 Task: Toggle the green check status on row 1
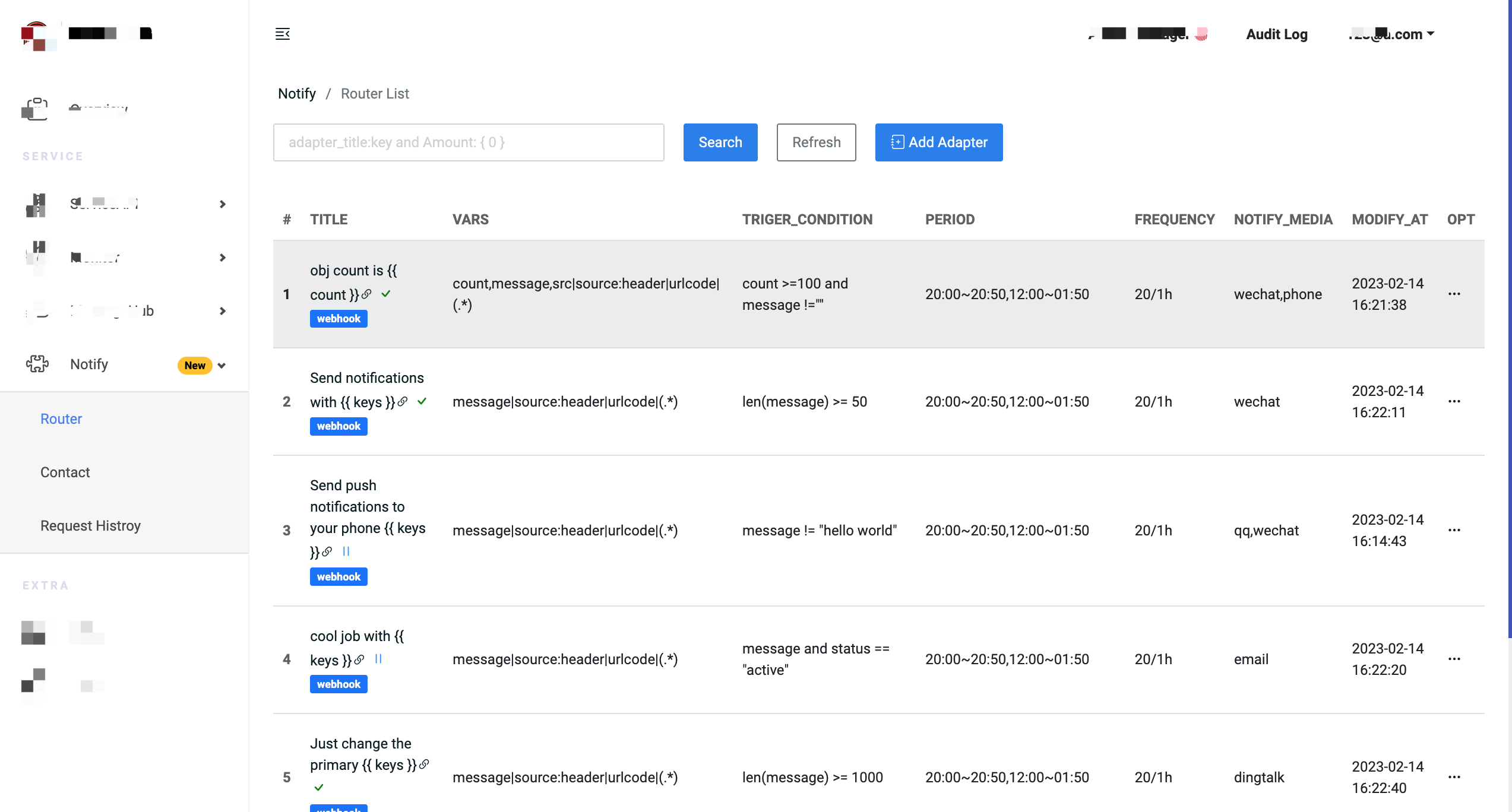(386, 294)
